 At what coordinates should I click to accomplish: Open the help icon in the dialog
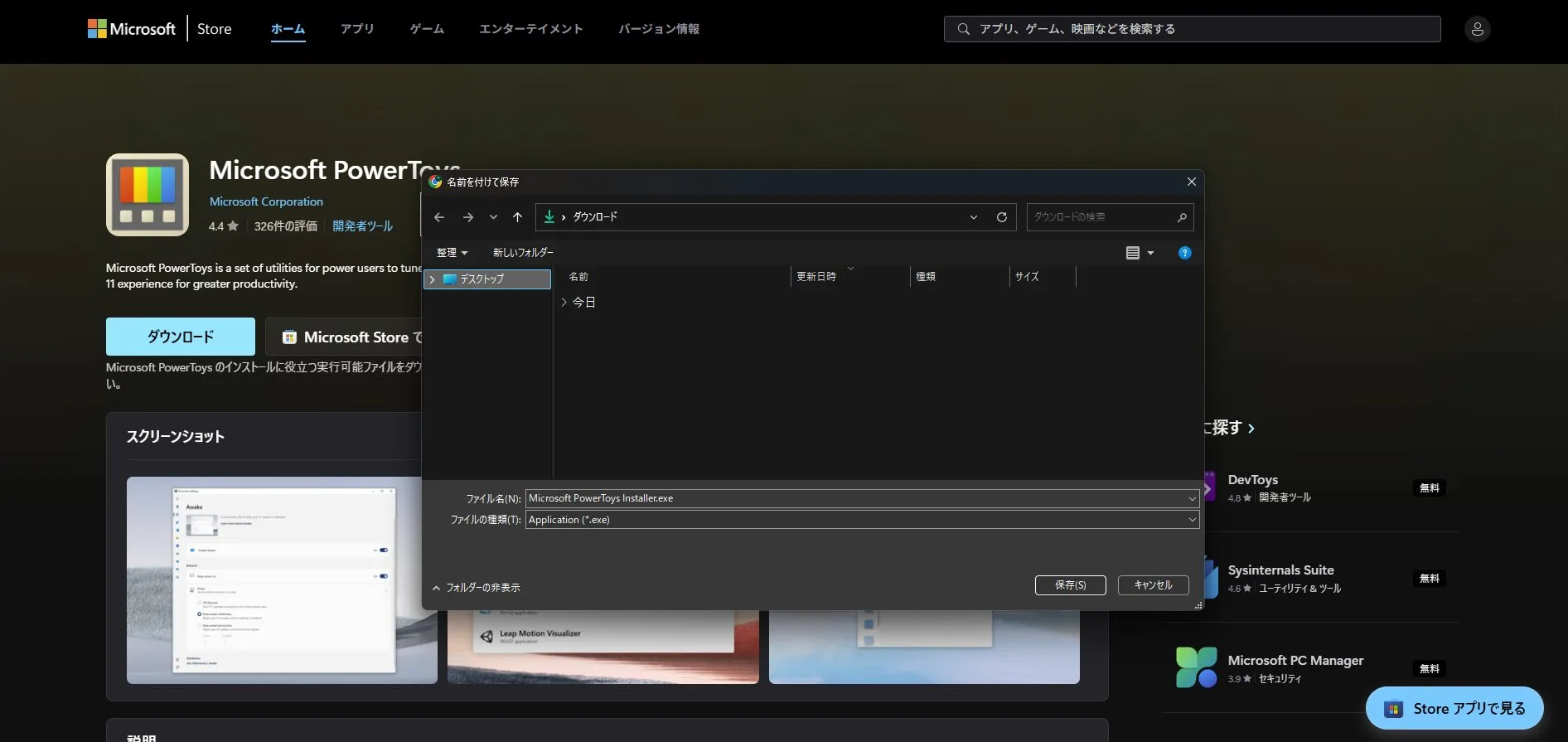pyautogui.click(x=1184, y=253)
